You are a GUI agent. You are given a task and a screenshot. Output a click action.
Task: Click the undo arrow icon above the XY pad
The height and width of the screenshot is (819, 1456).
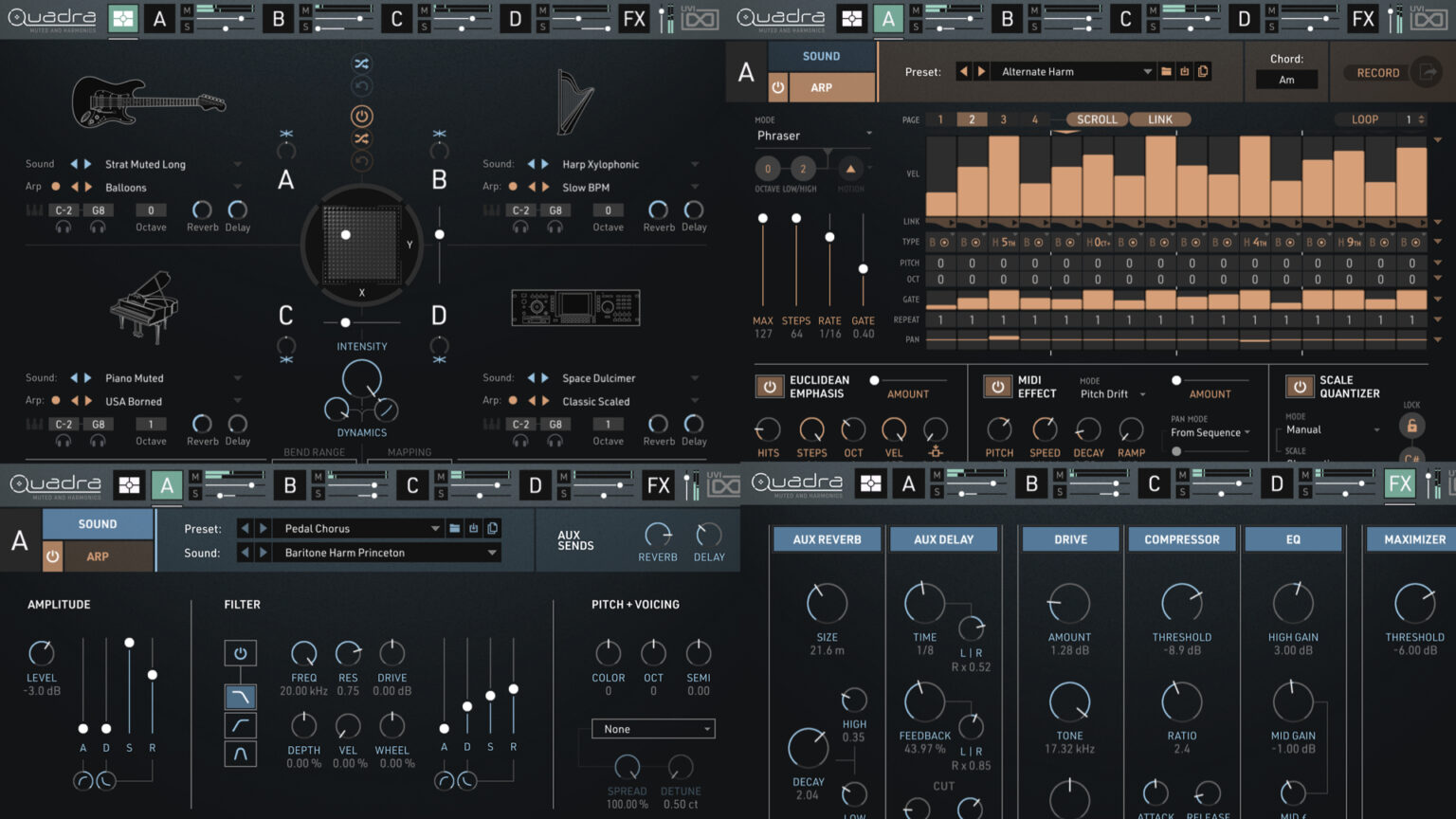(x=361, y=85)
